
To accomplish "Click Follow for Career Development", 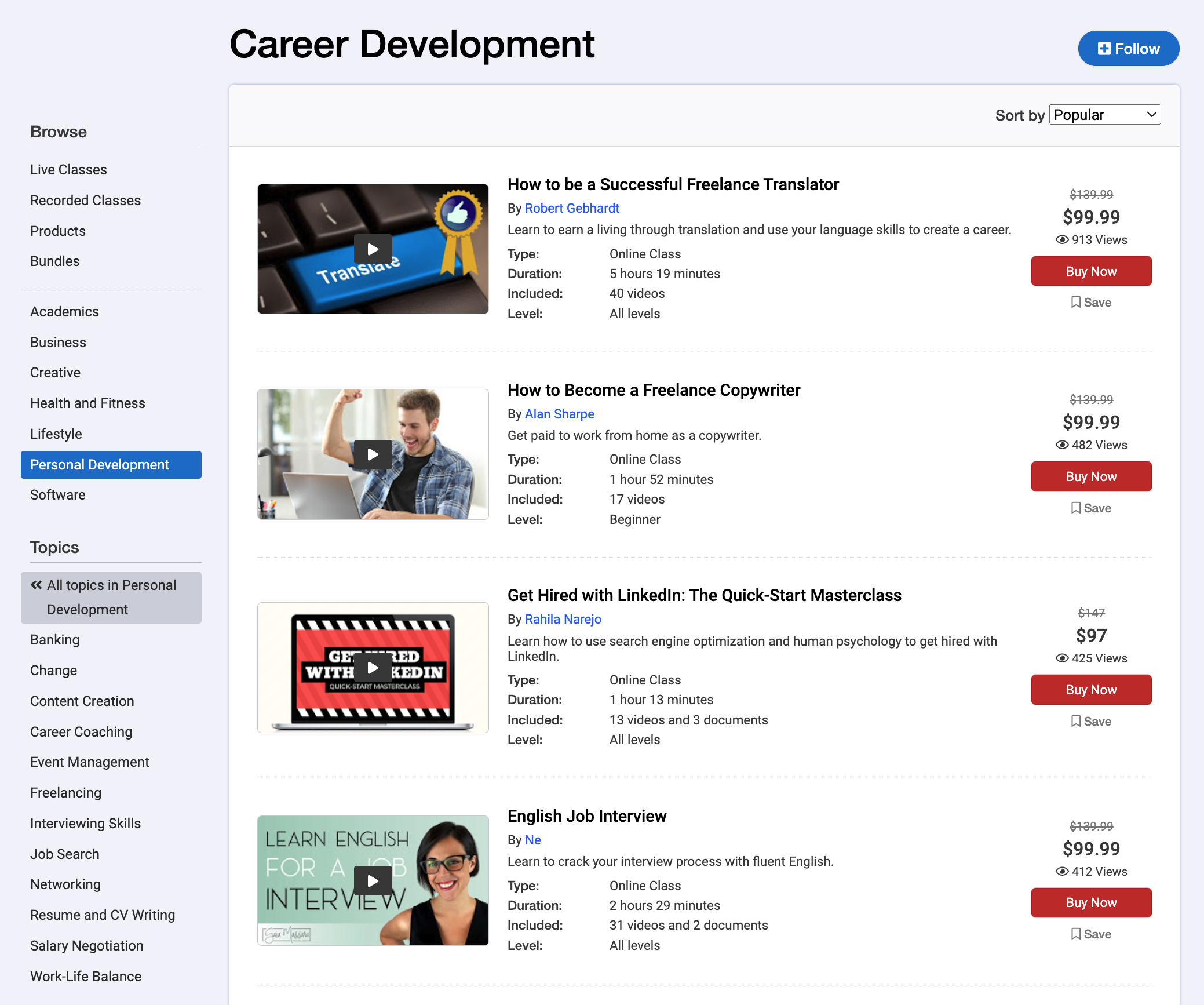I will [x=1128, y=49].
